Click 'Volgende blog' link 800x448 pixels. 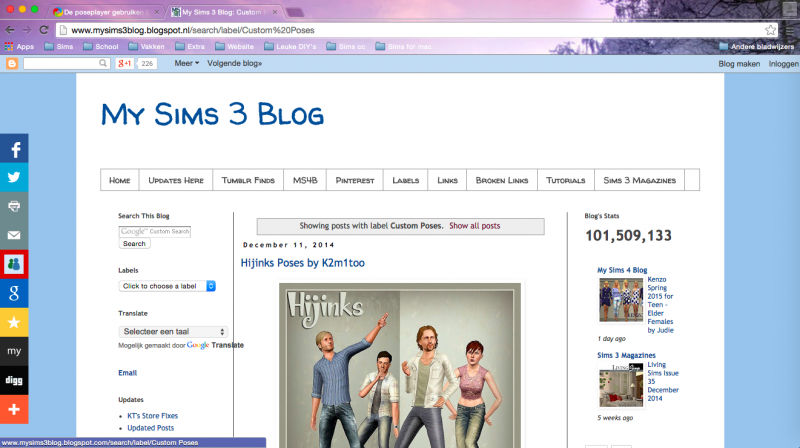tap(235, 63)
